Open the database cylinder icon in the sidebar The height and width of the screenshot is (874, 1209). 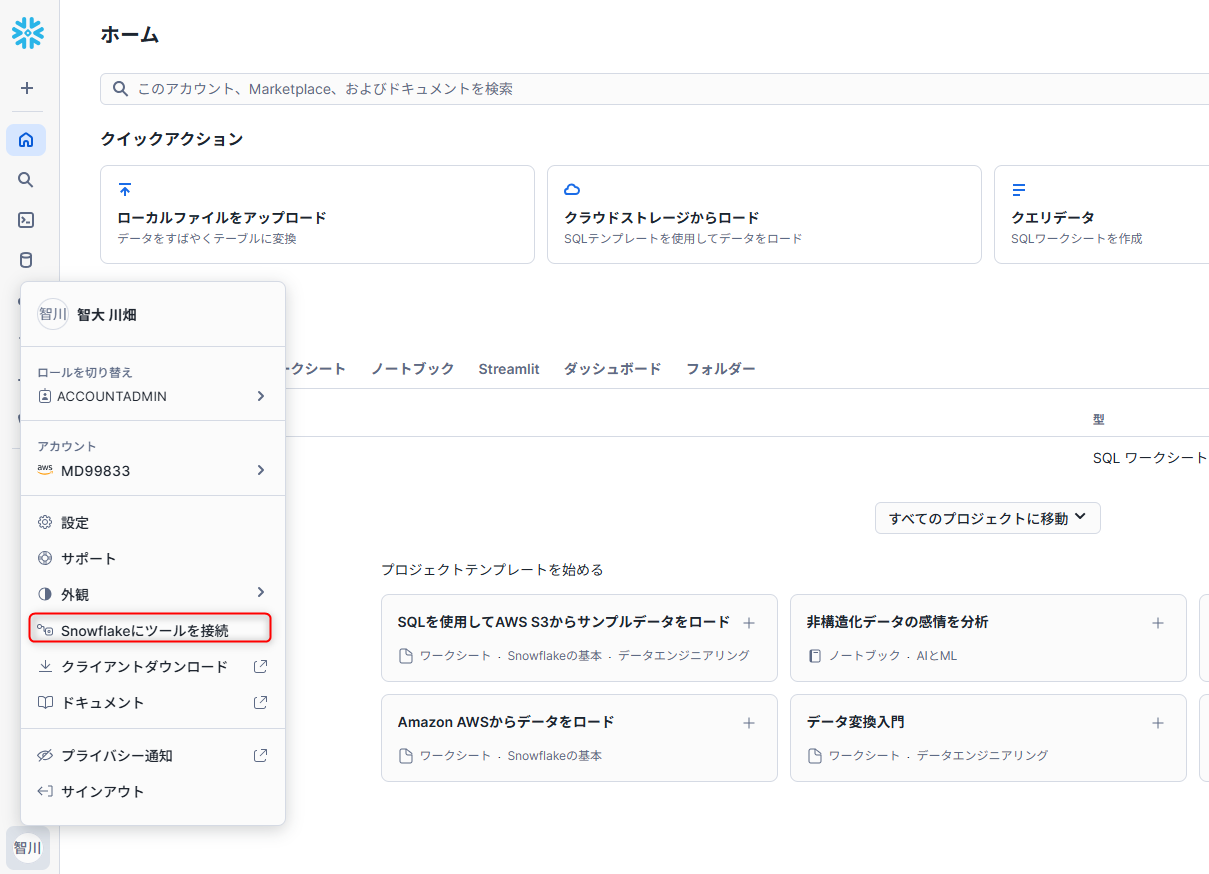[x=26, y=260]
